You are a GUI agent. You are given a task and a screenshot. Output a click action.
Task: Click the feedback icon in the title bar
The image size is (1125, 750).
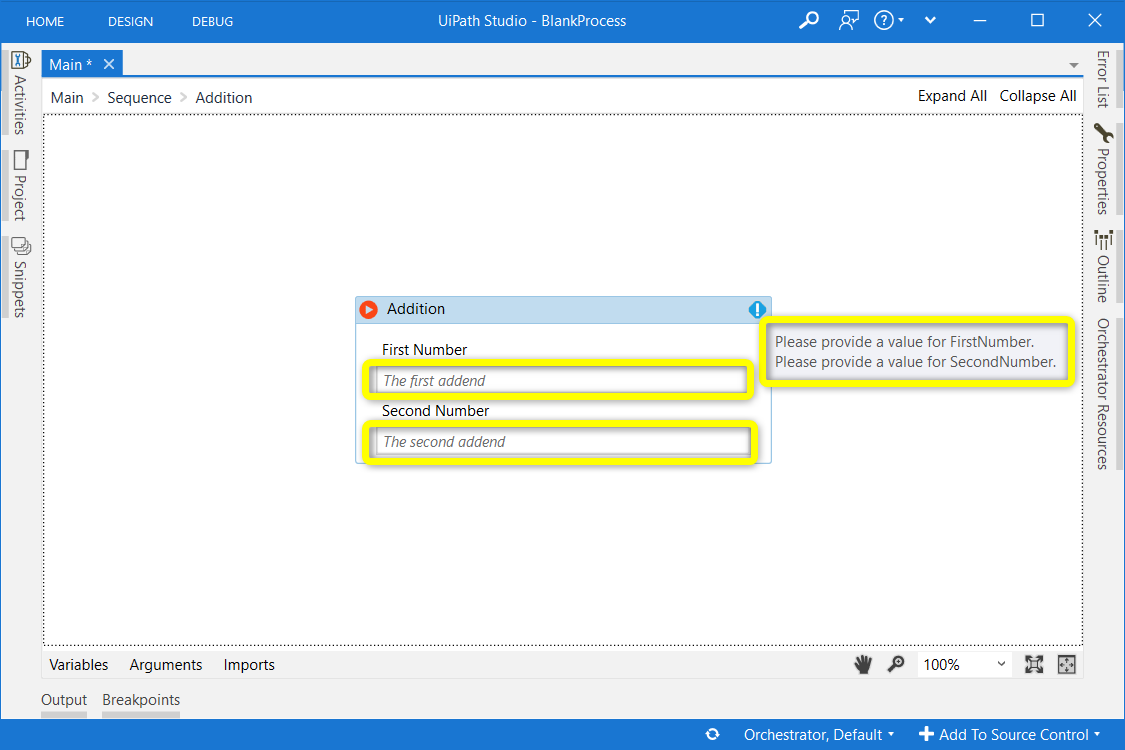(849, 20)
